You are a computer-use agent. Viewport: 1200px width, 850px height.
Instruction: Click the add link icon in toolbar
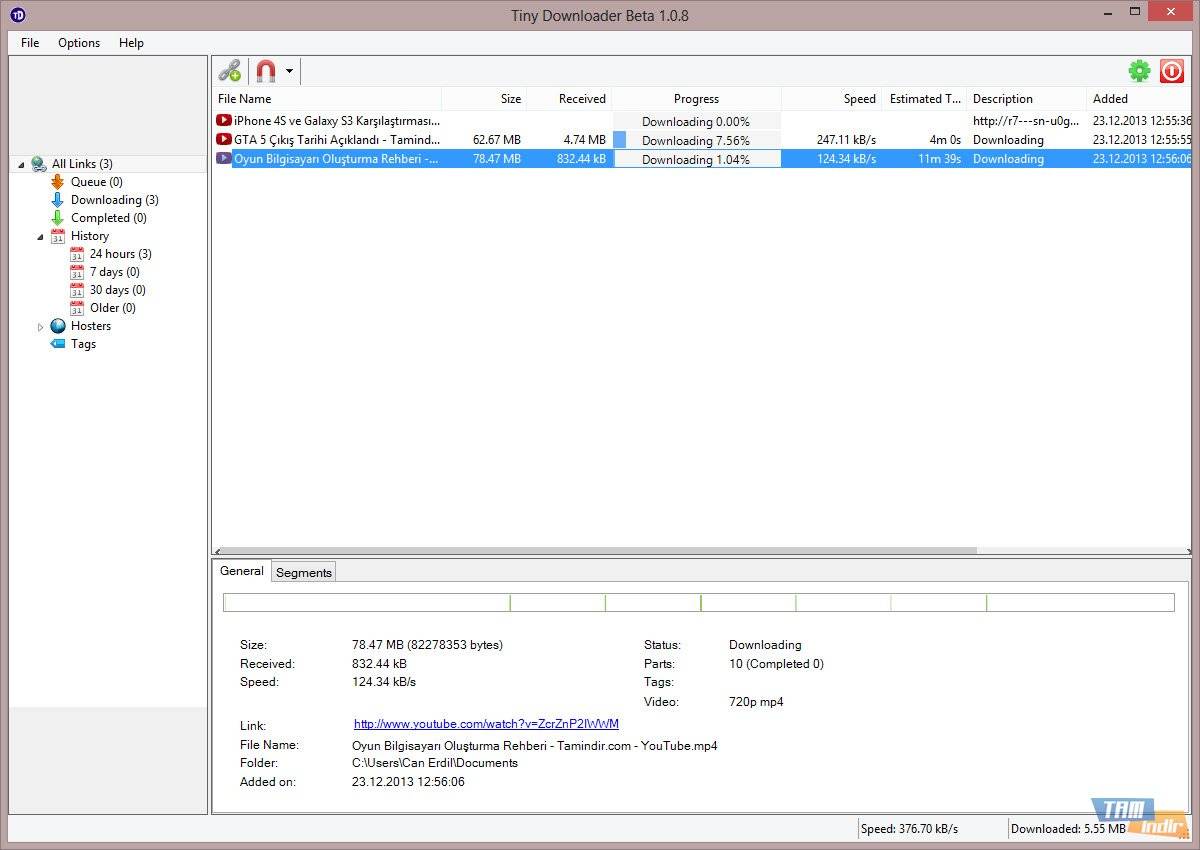pos(230,71)
